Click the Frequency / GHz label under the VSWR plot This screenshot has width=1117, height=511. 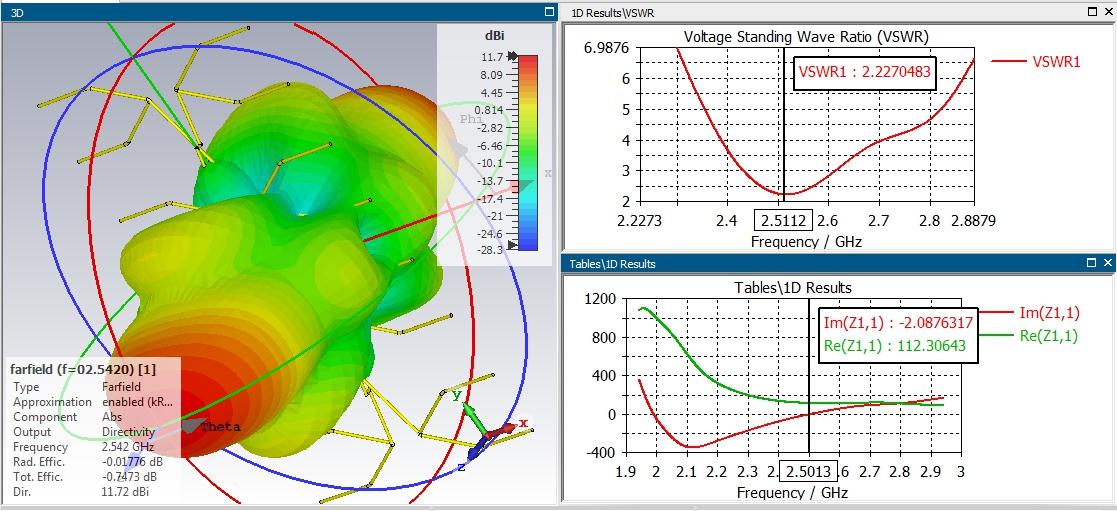pos(806,242)
